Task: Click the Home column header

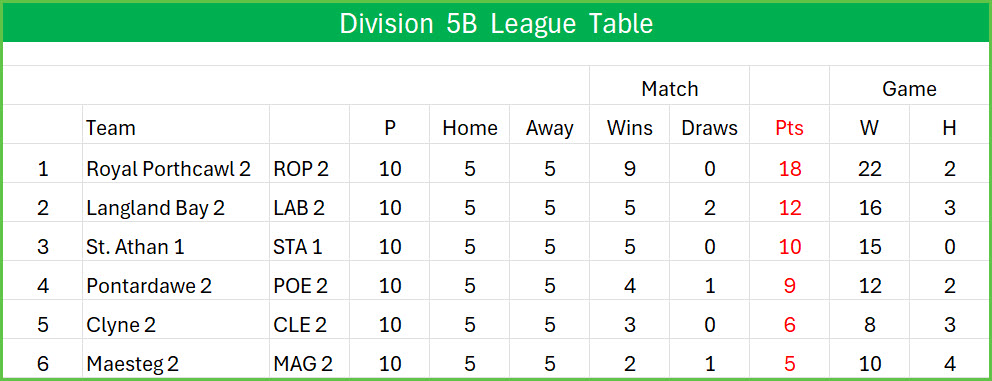Action: click(469, 128)
